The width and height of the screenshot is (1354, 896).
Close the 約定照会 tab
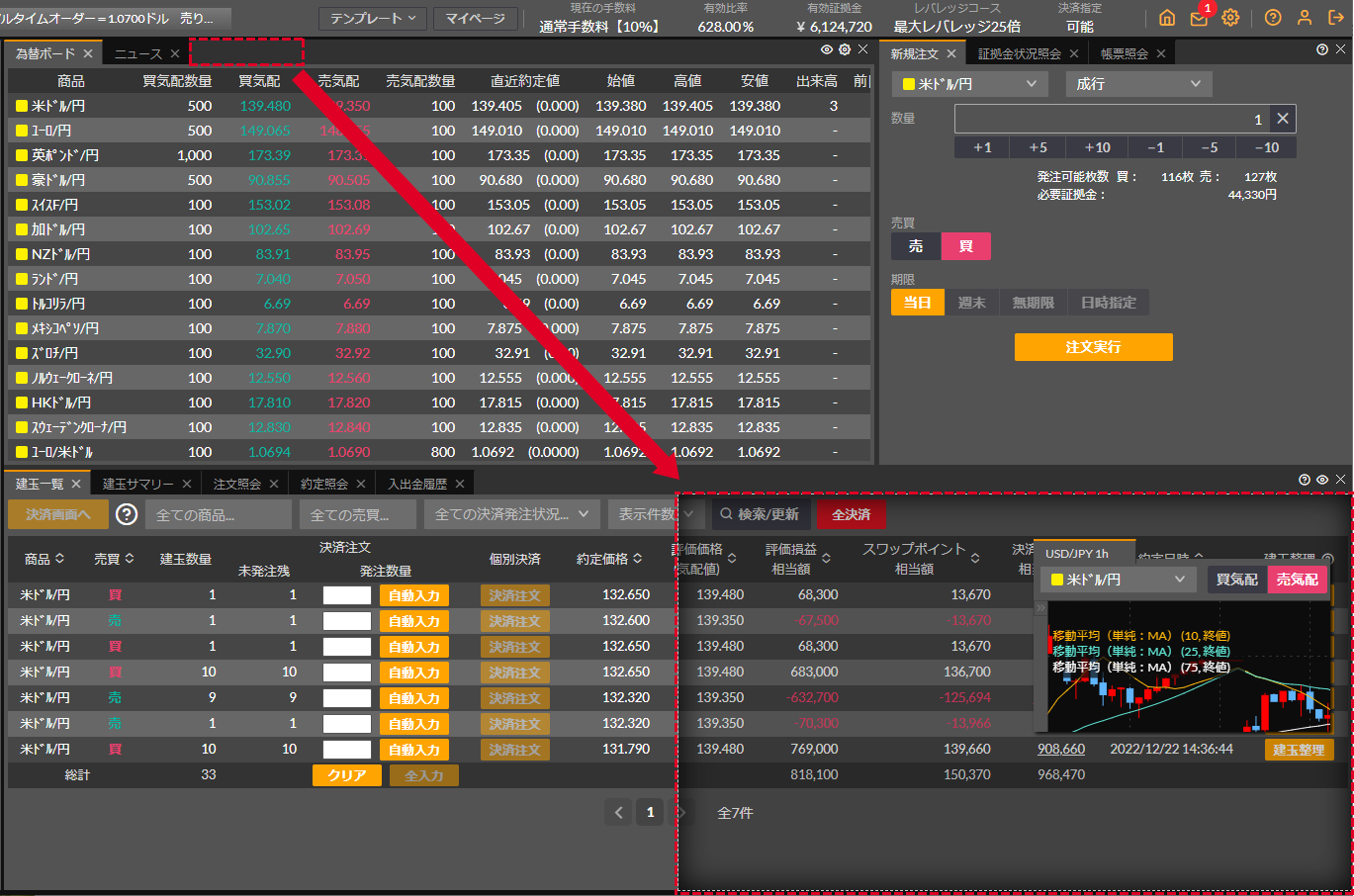tap(361, 484)
